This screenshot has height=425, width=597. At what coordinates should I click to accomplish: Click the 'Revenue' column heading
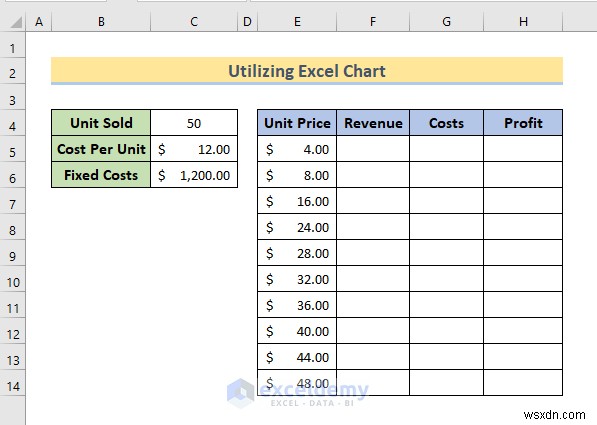click(x=373, y=123)
